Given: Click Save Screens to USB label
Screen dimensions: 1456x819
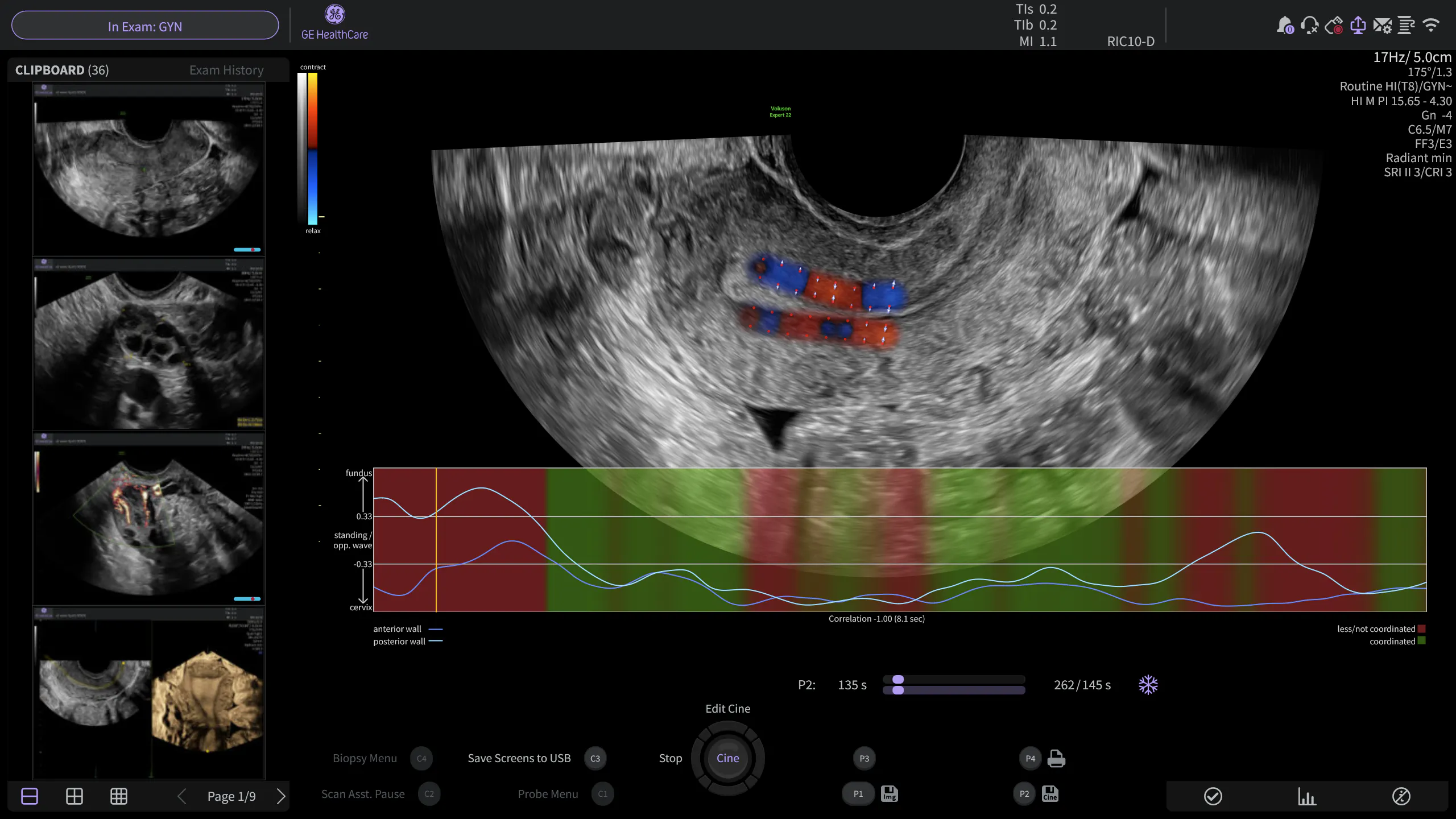Looking at the screenshot, I should point(519,758).
